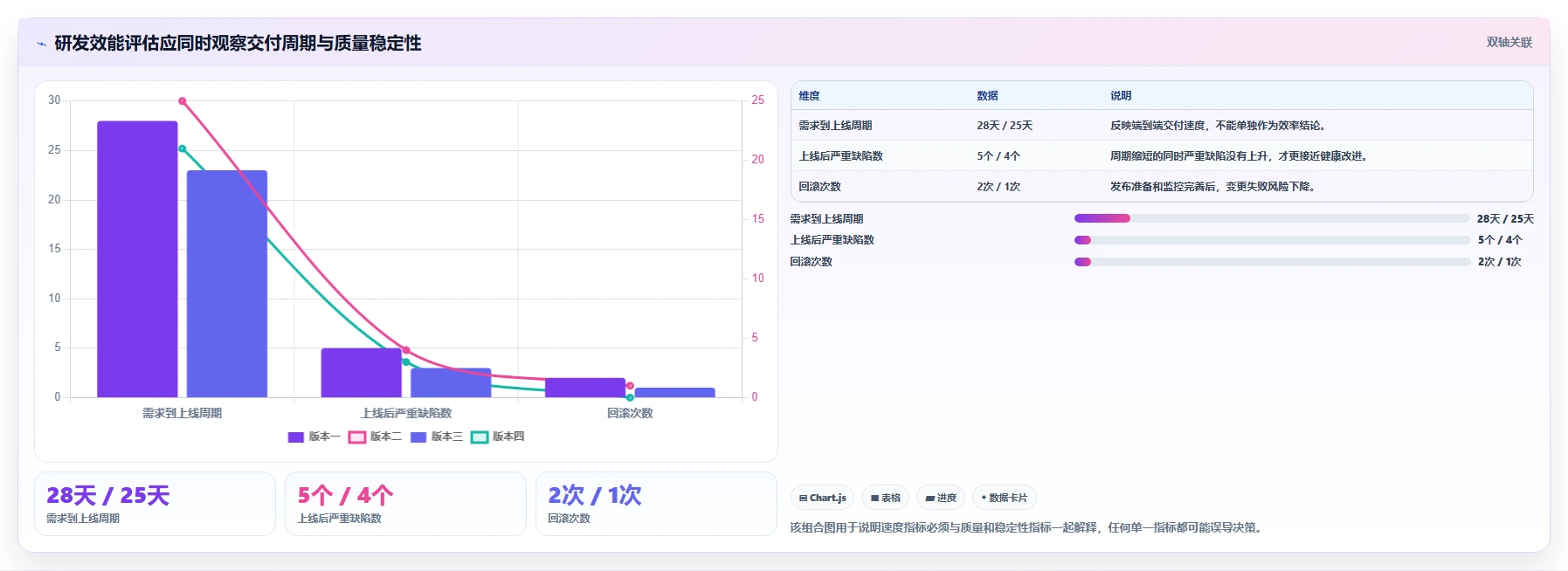
Task: Click the 版本三 bar for 需求到上线周期
Action: coord(227,284)
